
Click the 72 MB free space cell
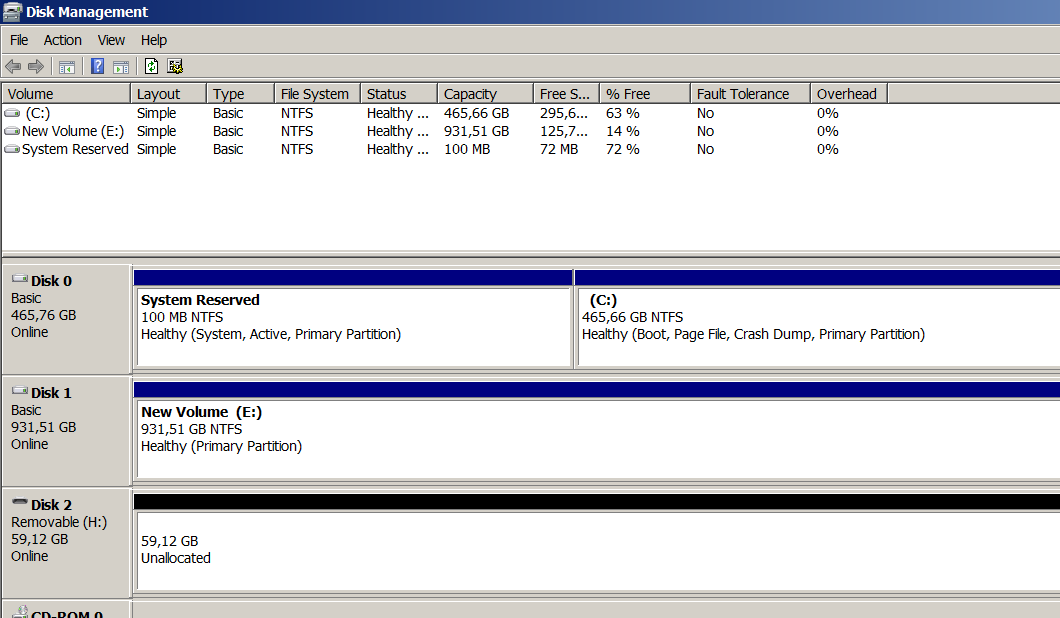point(559,149)
